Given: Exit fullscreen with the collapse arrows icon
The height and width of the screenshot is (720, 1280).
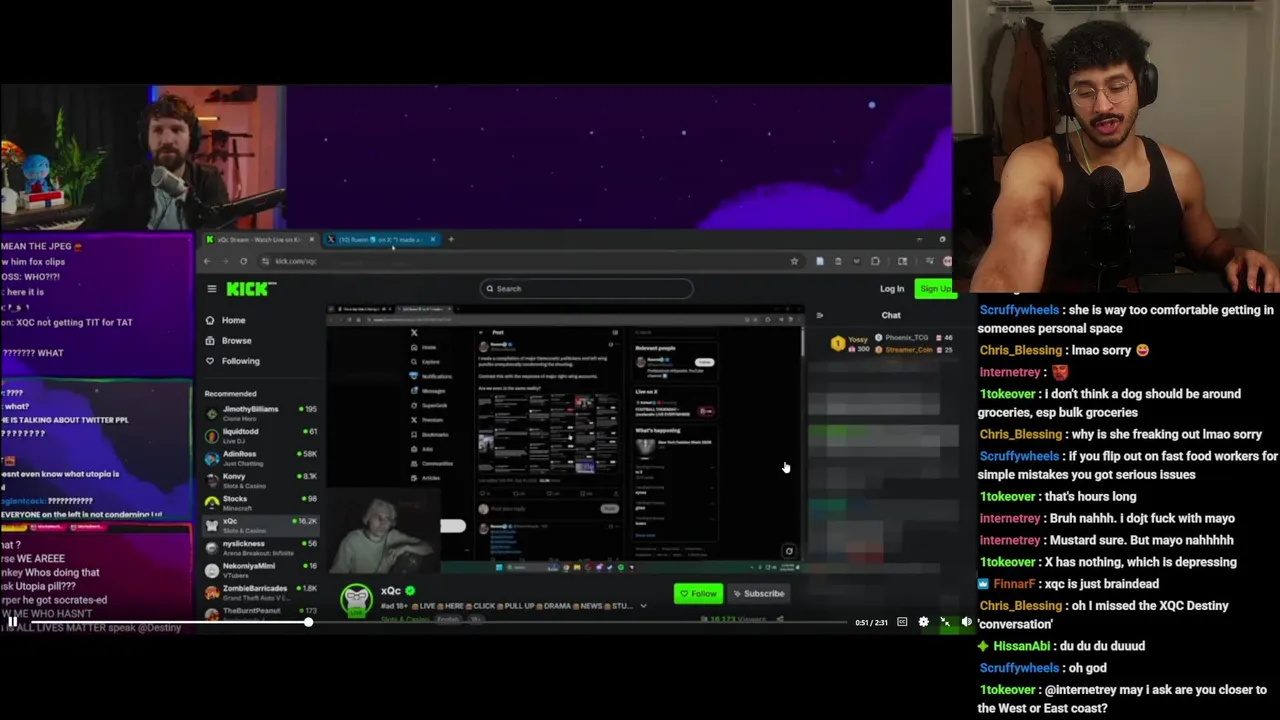Looking at the screenshot, I should (945, 622).
